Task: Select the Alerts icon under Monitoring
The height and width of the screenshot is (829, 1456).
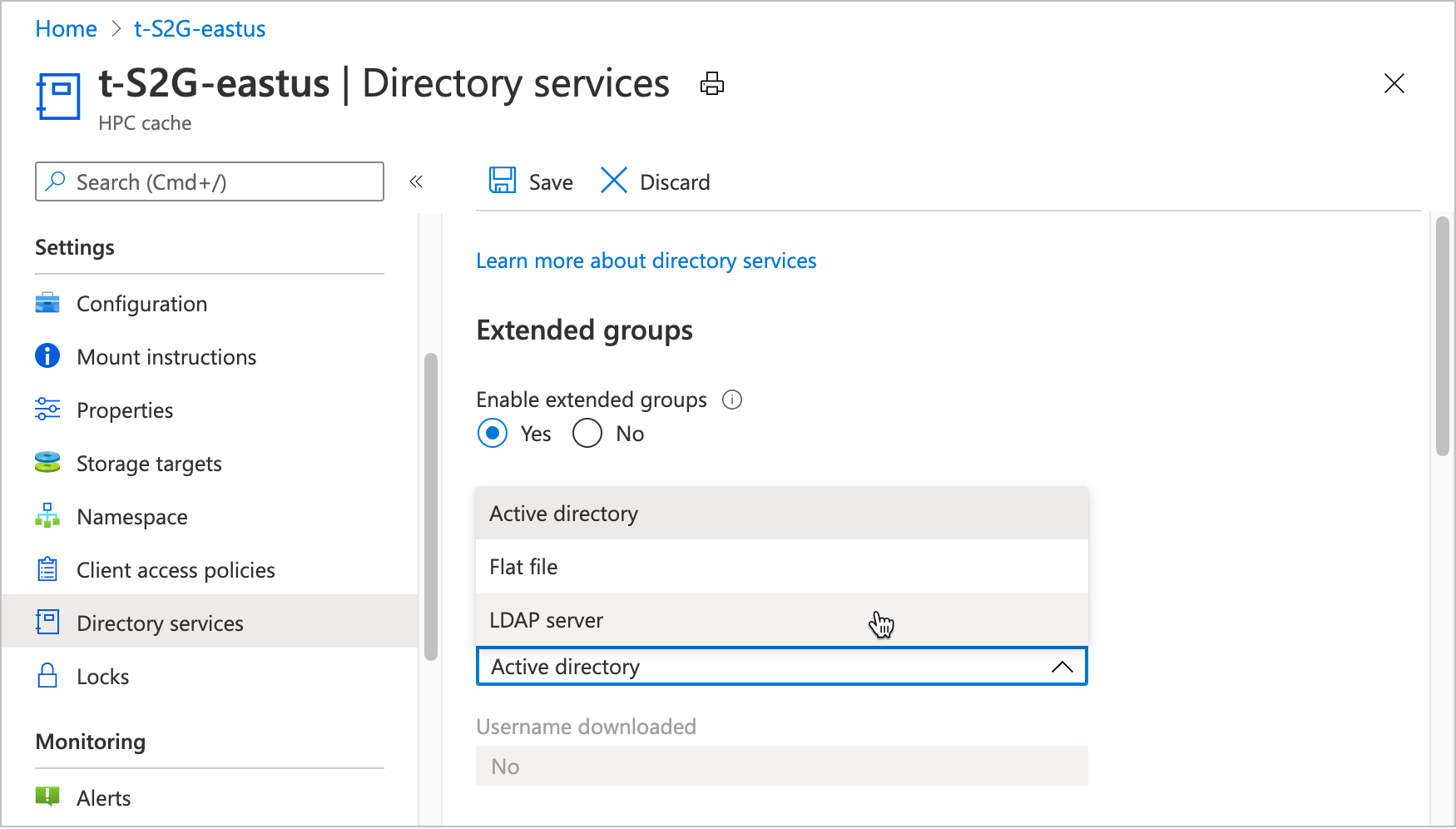Action: coord(47,797)
